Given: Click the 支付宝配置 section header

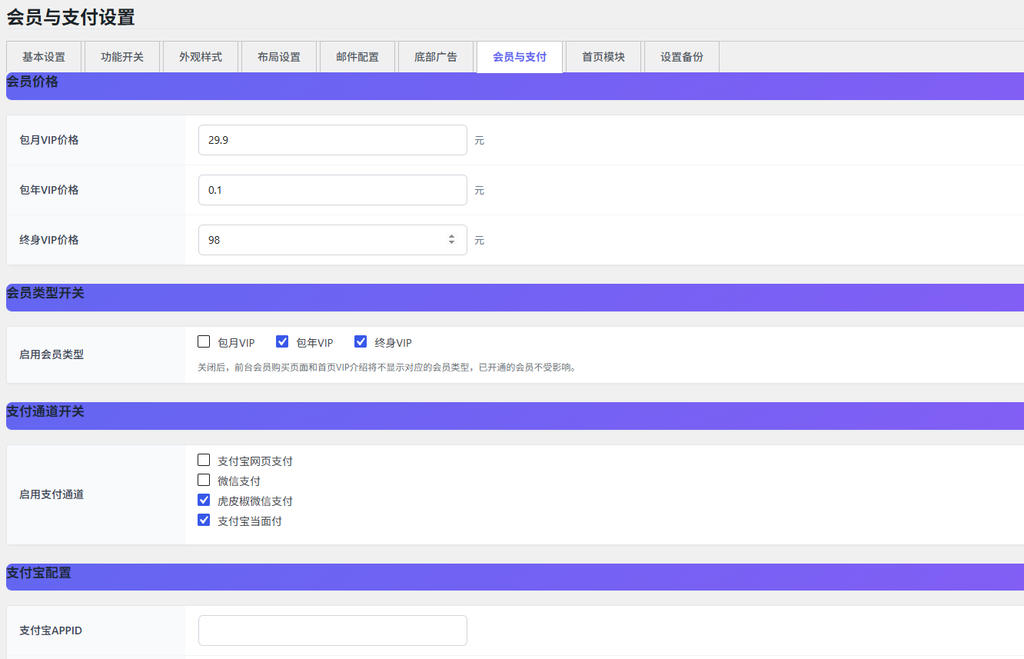Looking at the screenshot, I should click(515, 577).
